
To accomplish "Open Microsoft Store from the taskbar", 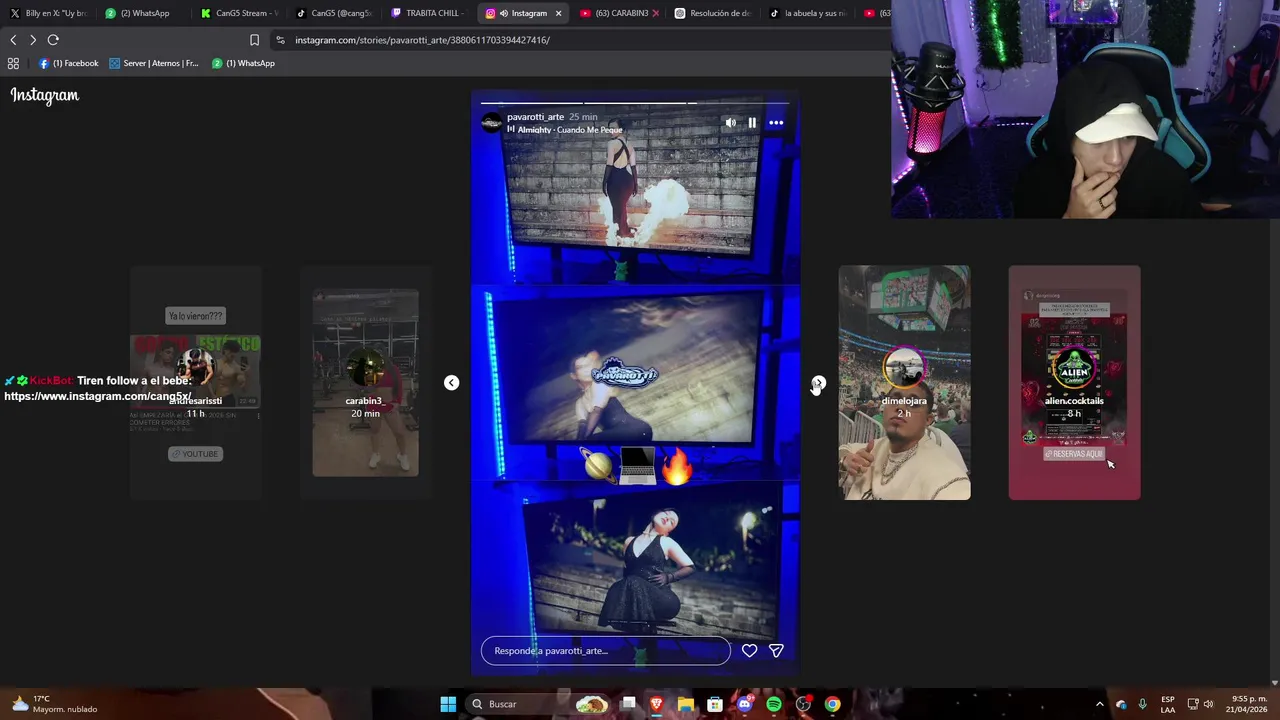I will [x=715, y=704].
